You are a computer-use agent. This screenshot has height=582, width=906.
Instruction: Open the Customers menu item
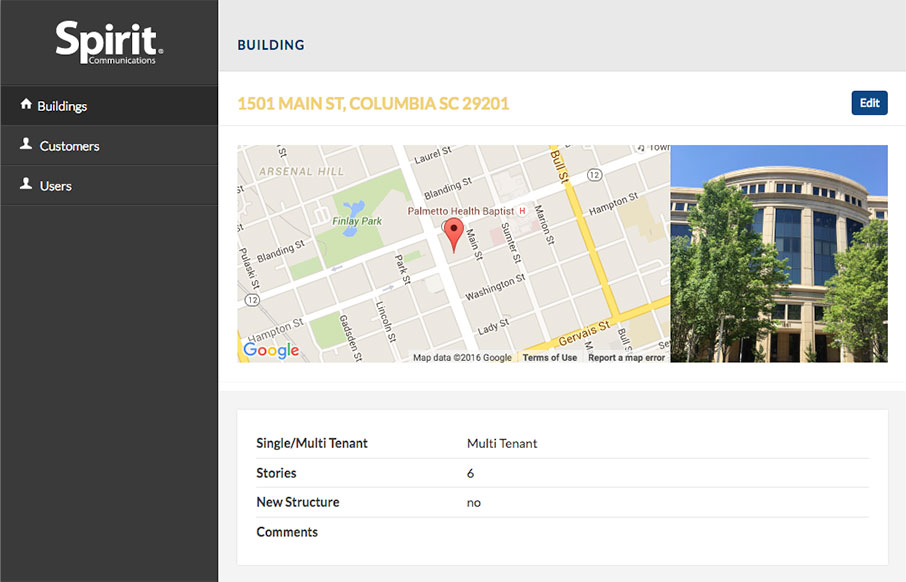[109, 146]
